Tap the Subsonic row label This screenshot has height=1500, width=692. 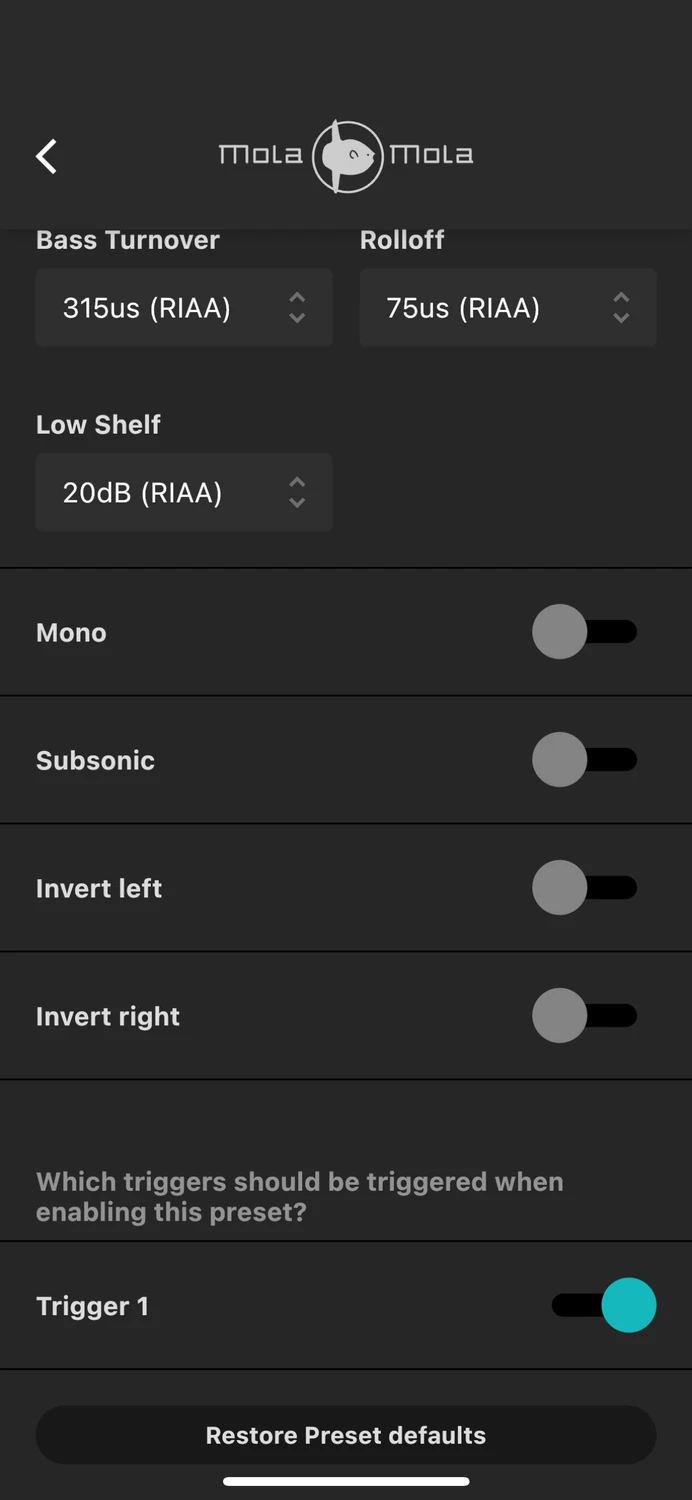click(x=95, y=761)
